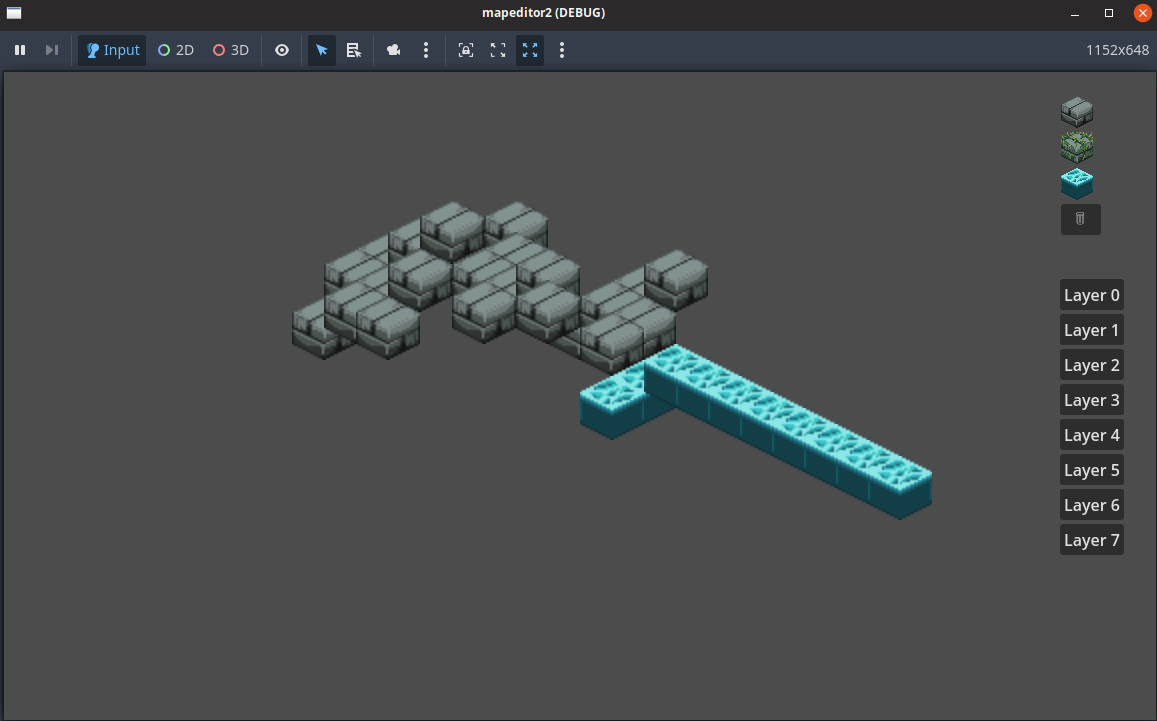Screen dimensions: 1157x721
Task: Click the list selection tool icon
Action: pyautogui.click(x=354, y=50)
